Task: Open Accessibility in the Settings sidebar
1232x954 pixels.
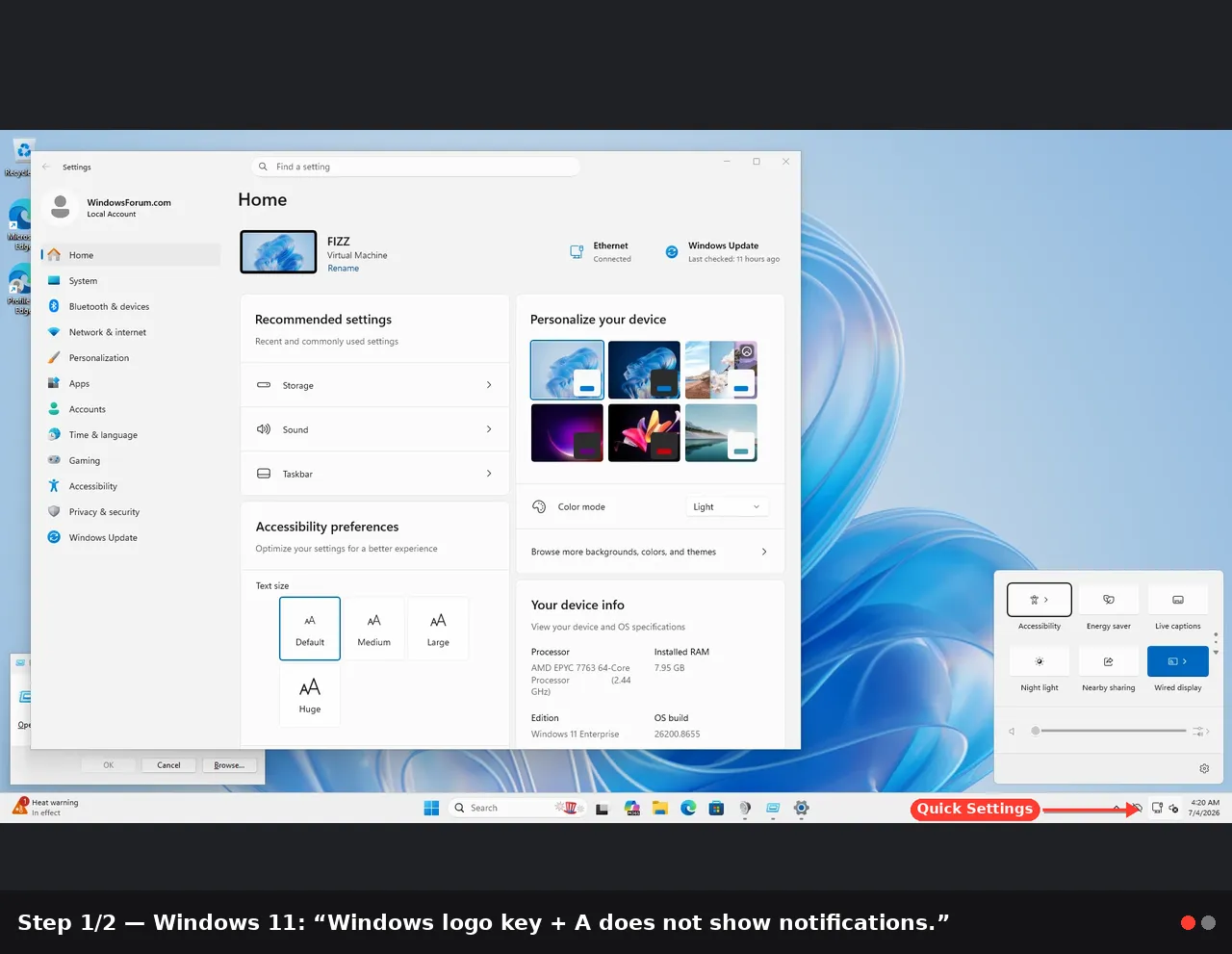Action: tap(131, 486)
